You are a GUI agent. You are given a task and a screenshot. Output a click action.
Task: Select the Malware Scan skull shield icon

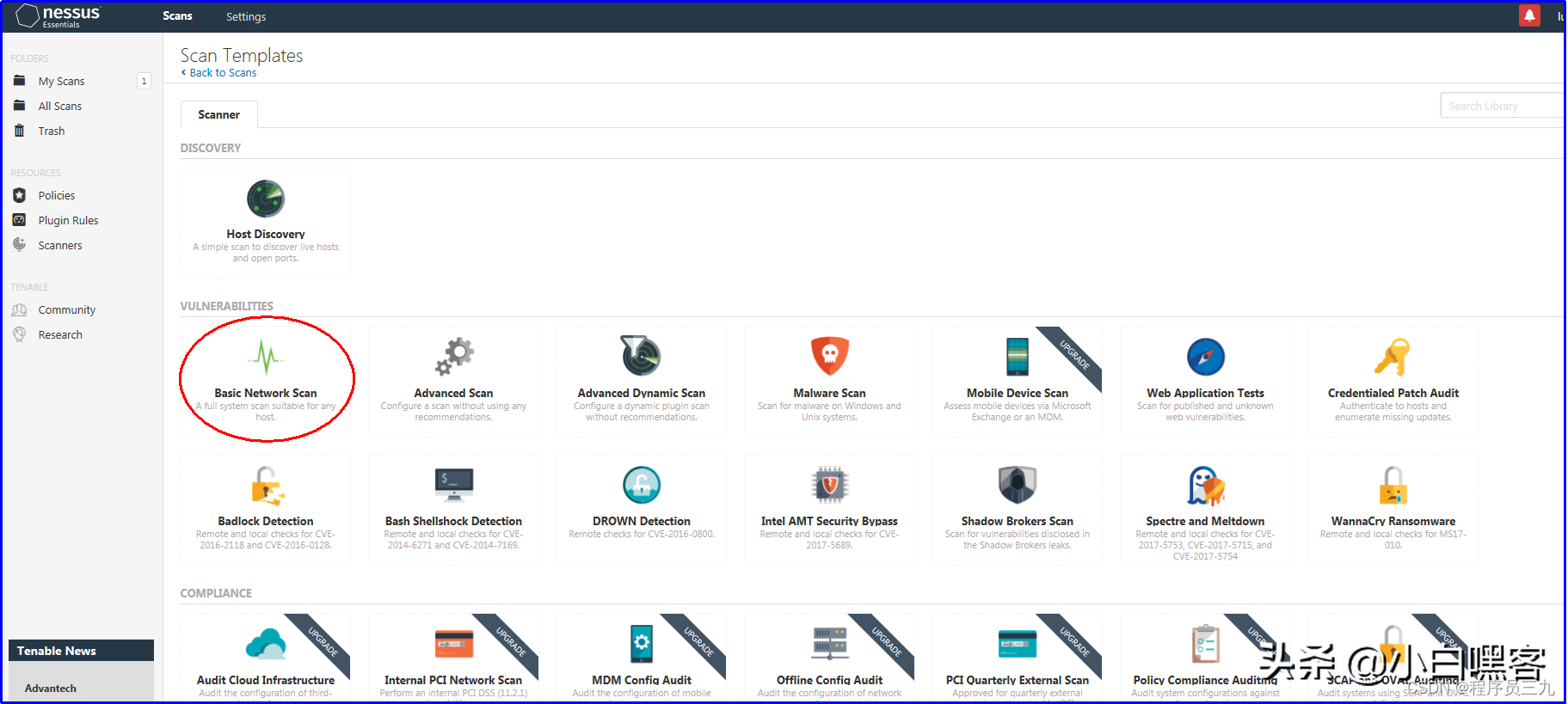coord(830,356)
